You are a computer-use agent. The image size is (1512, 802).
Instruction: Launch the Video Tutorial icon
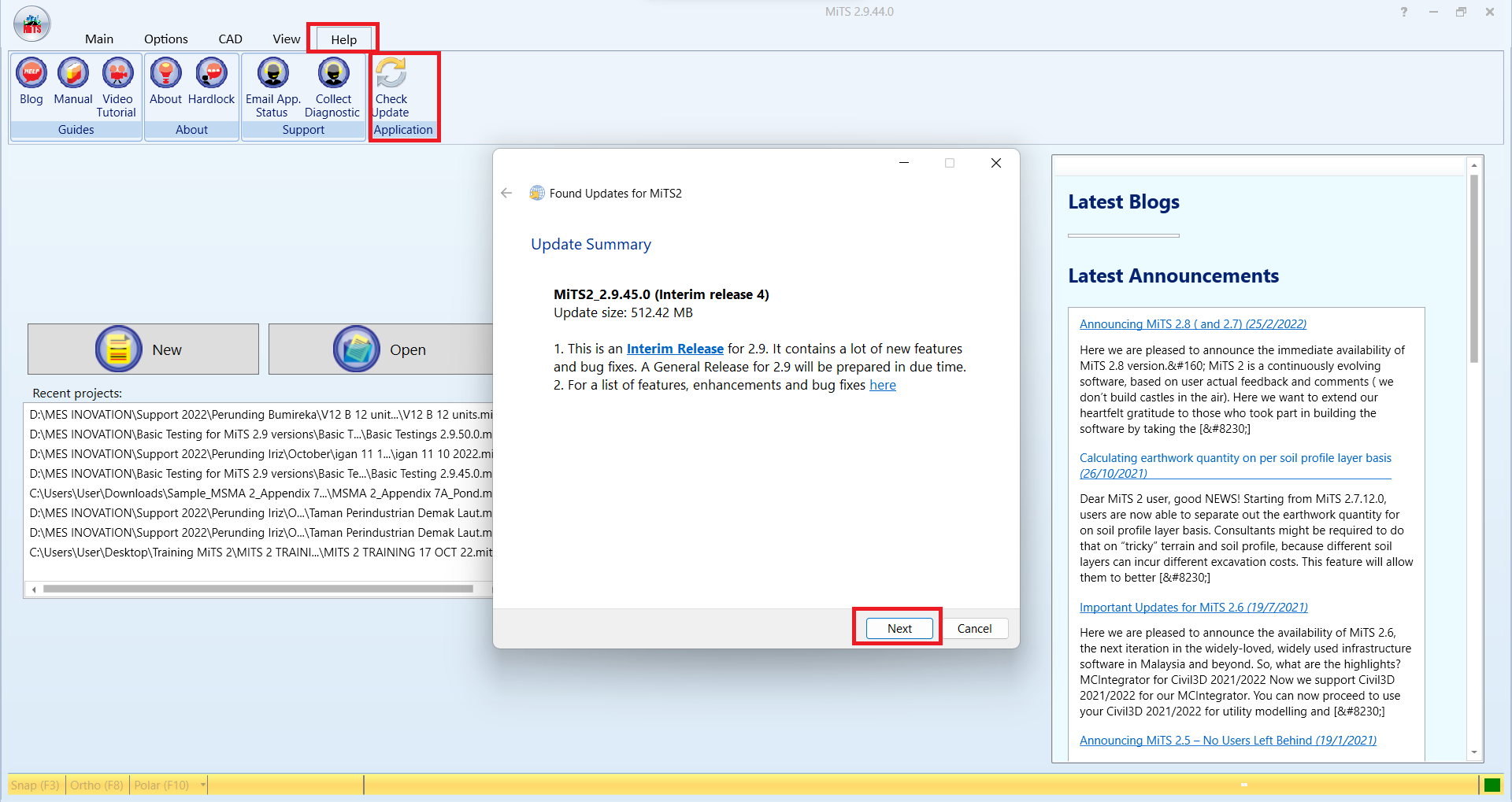point(117,87)
